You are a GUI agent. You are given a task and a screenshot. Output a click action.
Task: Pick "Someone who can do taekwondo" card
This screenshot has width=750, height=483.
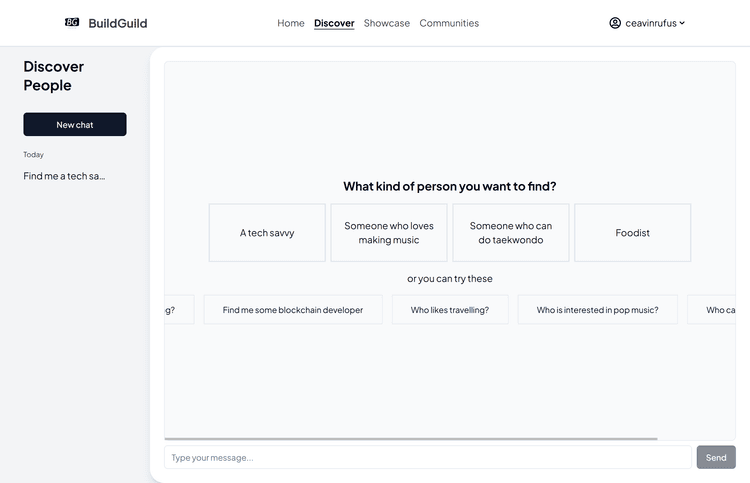[x=511, y=233]
